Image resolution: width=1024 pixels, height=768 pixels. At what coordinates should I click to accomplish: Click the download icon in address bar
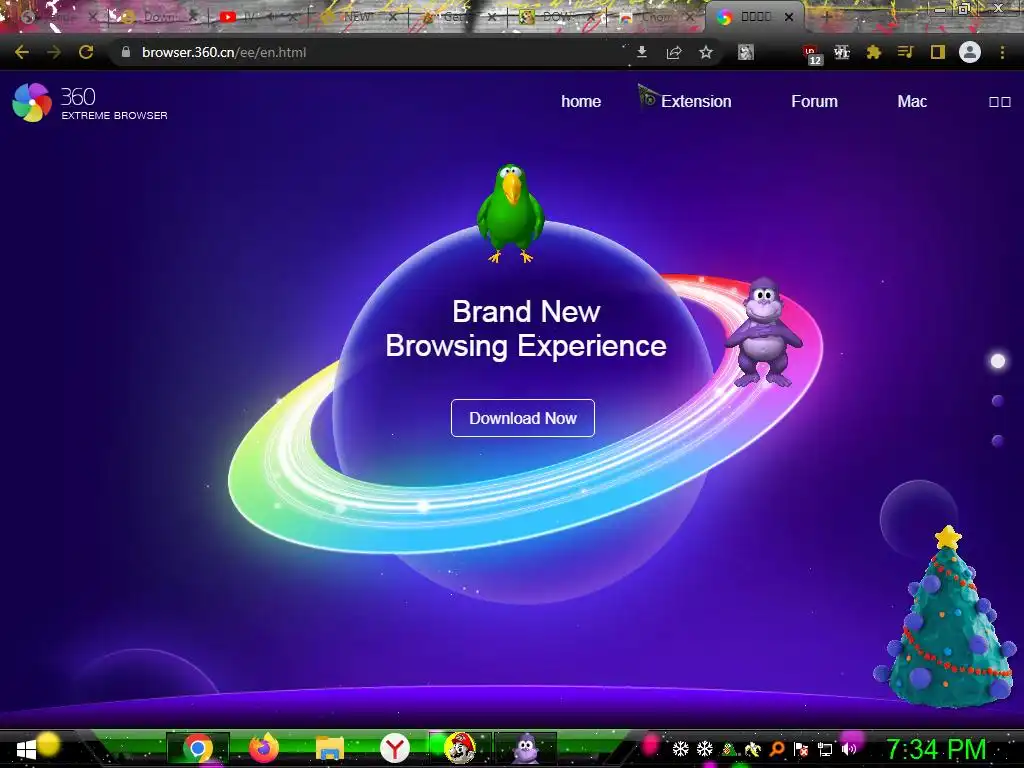pyautogui.click(x=642, y=52)
